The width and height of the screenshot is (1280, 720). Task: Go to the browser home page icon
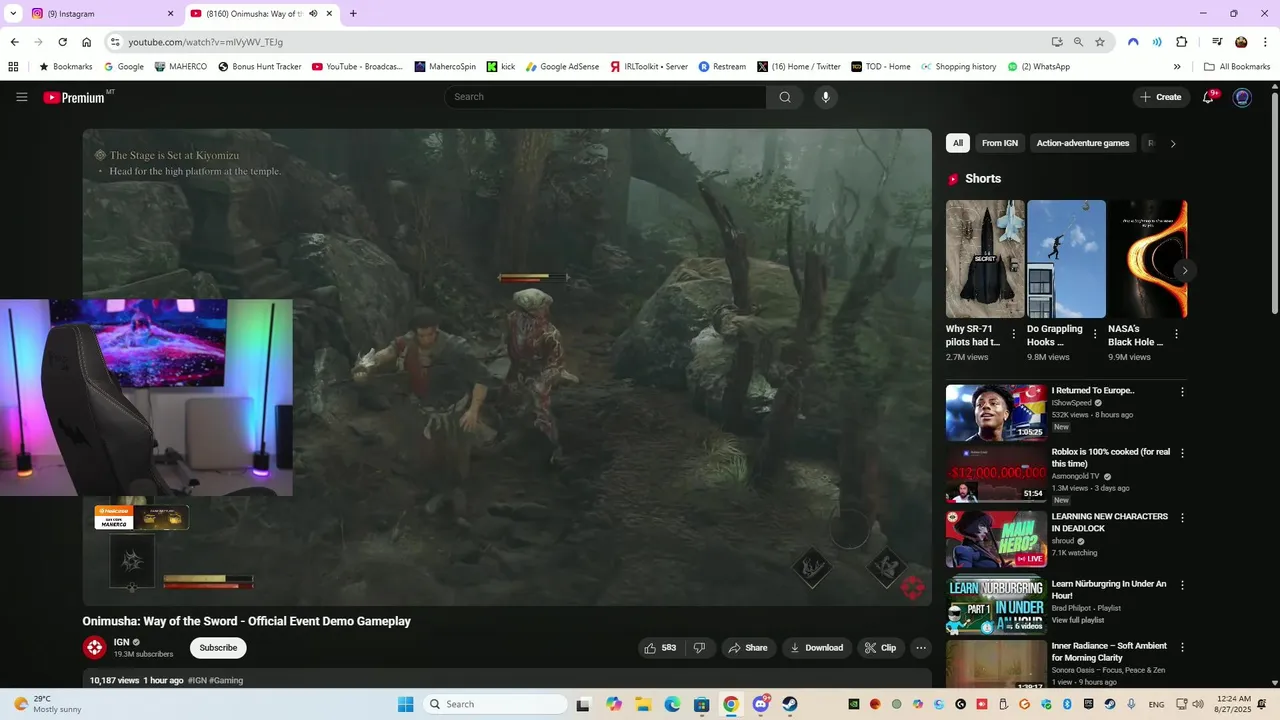click(x=87, y=42)
